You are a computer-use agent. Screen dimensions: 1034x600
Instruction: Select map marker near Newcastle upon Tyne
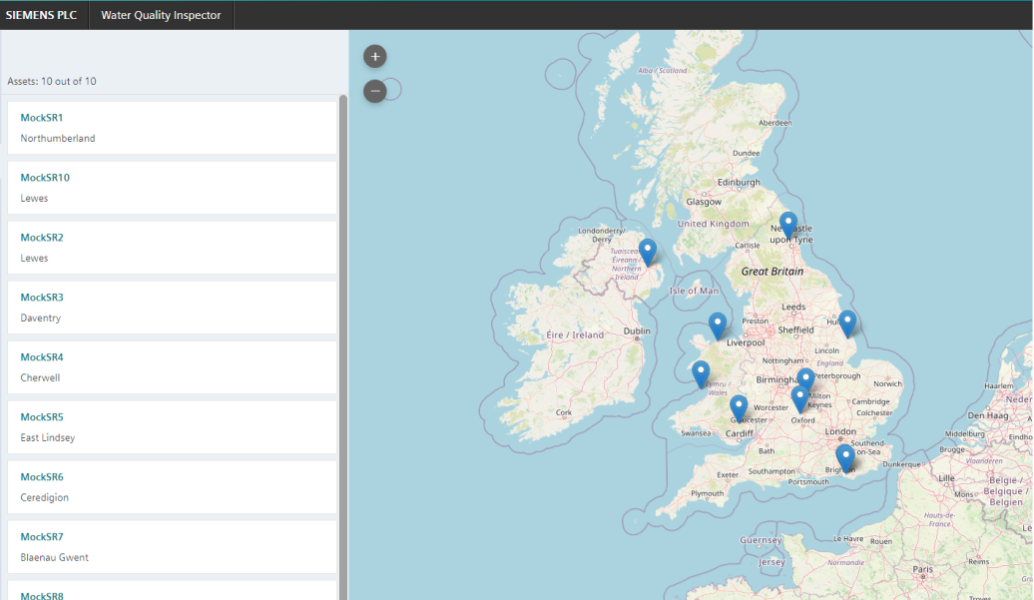pos(788,224)
